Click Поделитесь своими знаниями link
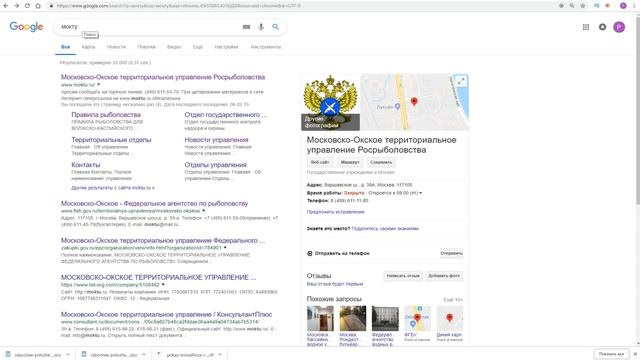 pyautogui.click(x=385, y=229)
